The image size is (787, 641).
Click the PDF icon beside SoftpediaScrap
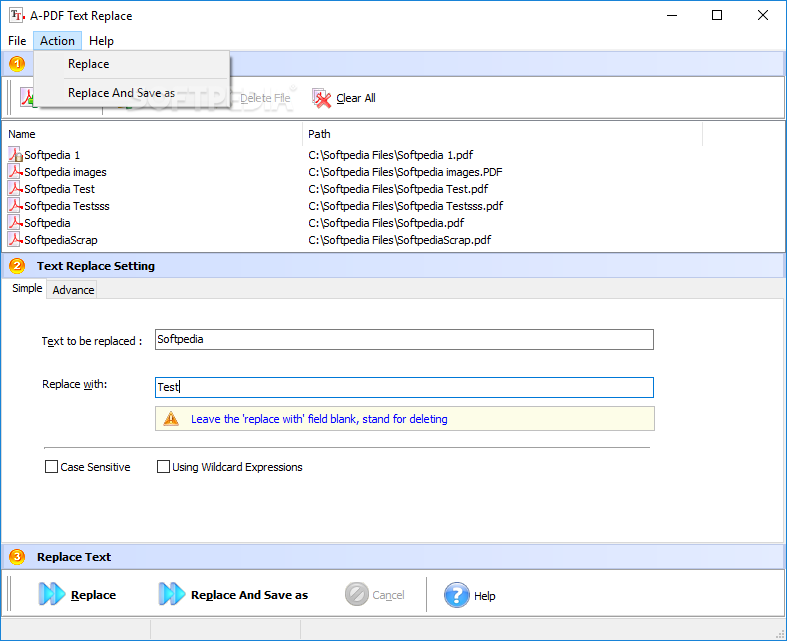[x=15, y=240]
